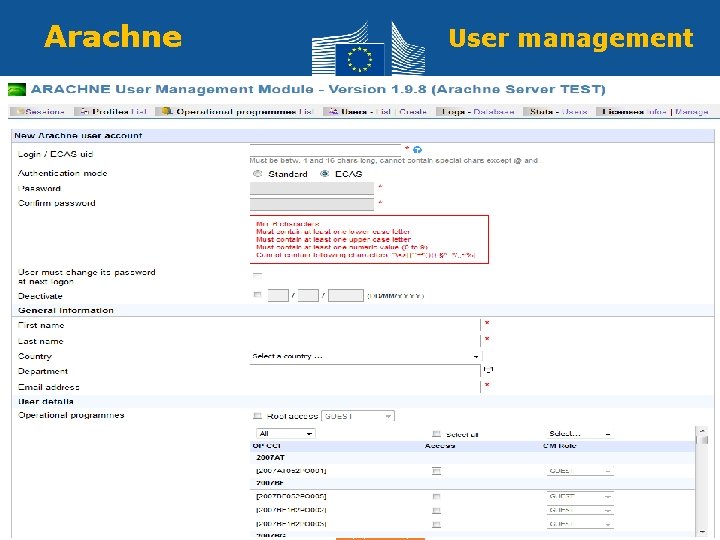Open the Stats Users link
The height and width of the screenshot is (540, 720).
574,112
